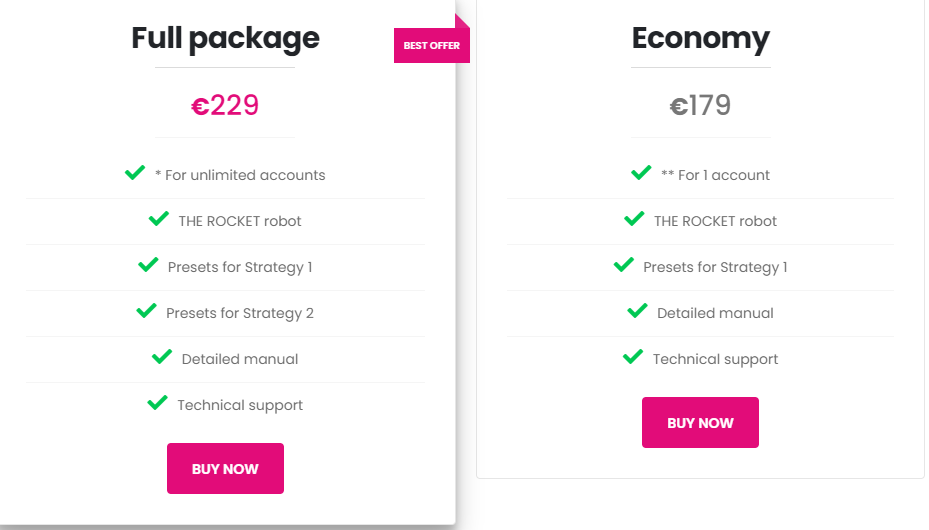
Task: Click checkmark next to Presets for Strategy 2
Action: pos(146,311)
